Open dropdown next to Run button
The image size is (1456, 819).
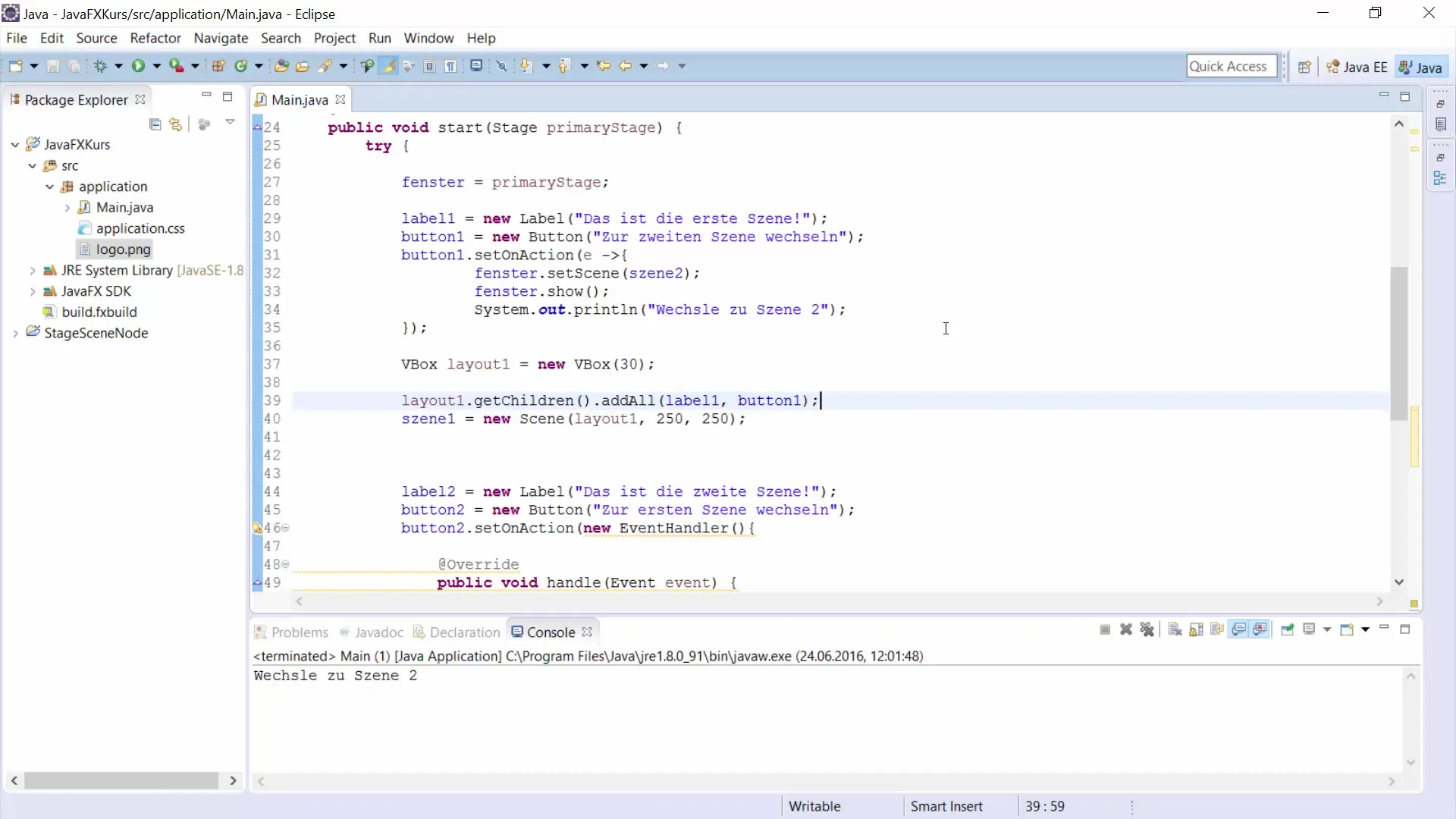click(157, 66)
